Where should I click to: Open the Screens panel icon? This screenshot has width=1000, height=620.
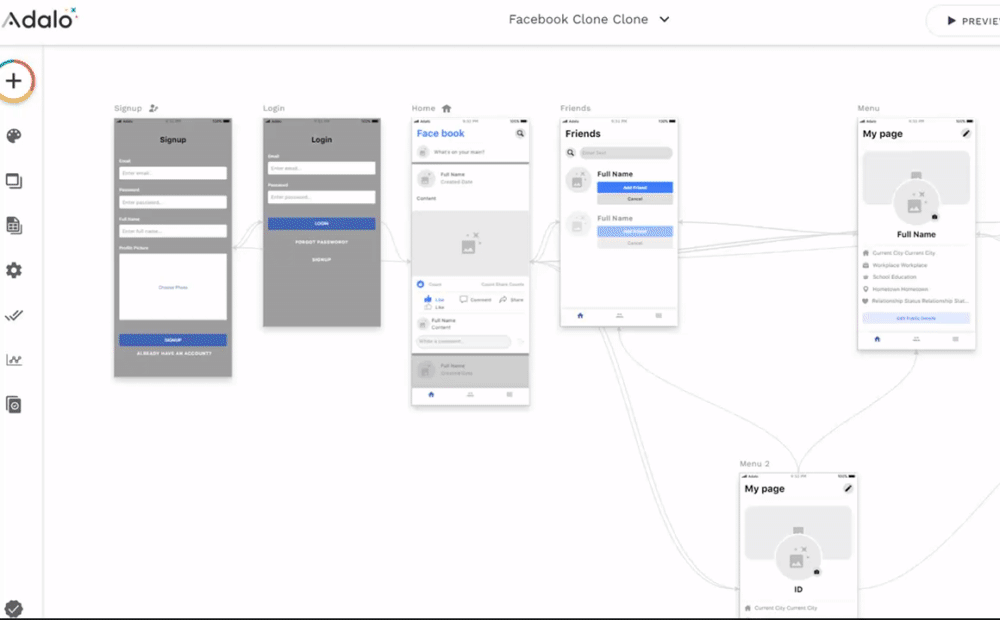click(x=14, y=181)
